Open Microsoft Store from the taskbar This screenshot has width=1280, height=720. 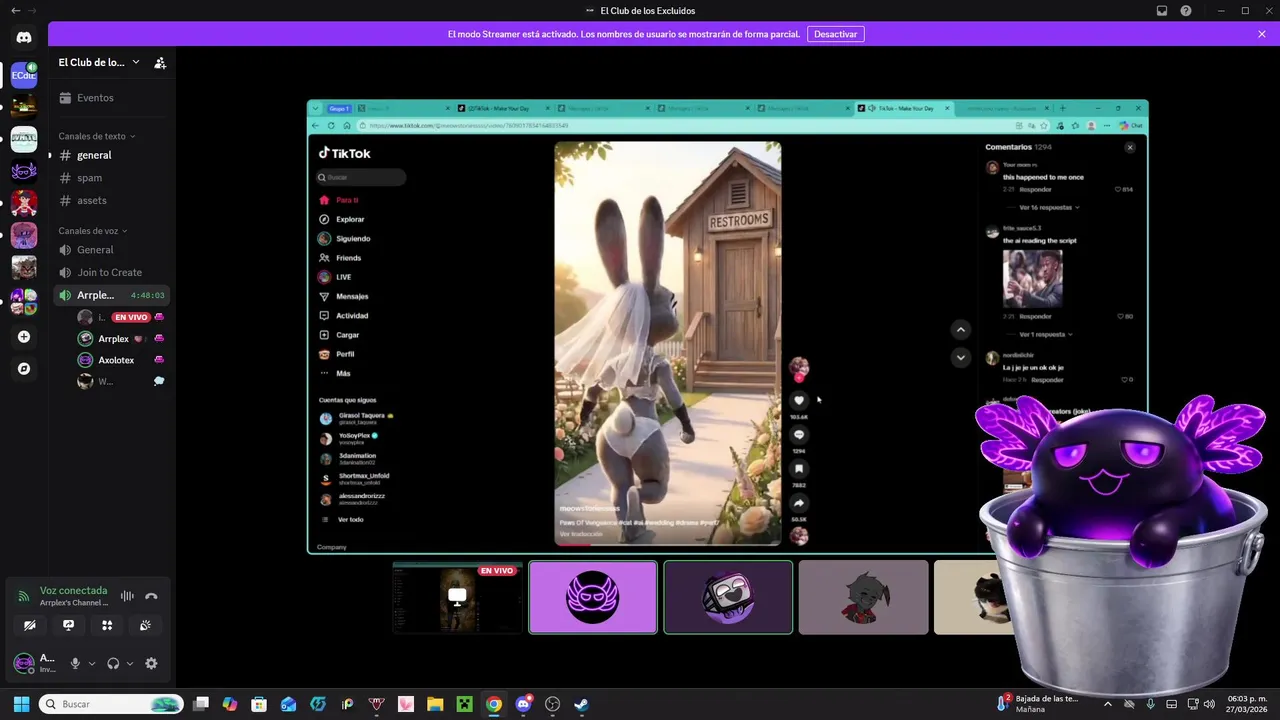pos(259,704)
